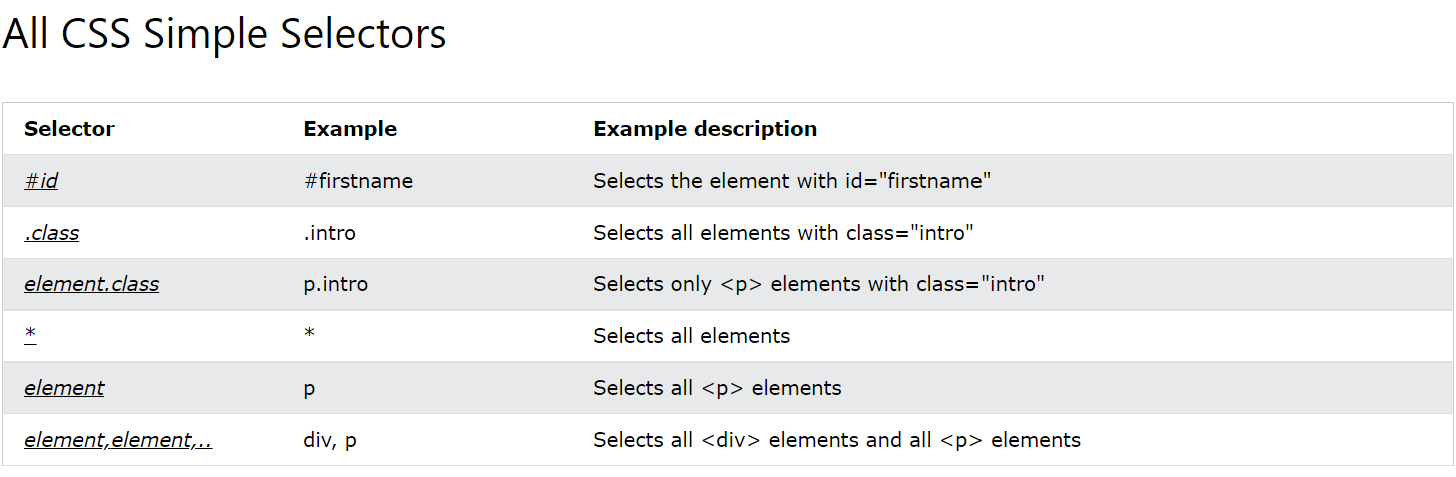Click the "All CSS Simple Selectors" heading
Image resolution: width=1456 pixels, height=477 pixels.
pyautogui.click(x=224, y=35)
